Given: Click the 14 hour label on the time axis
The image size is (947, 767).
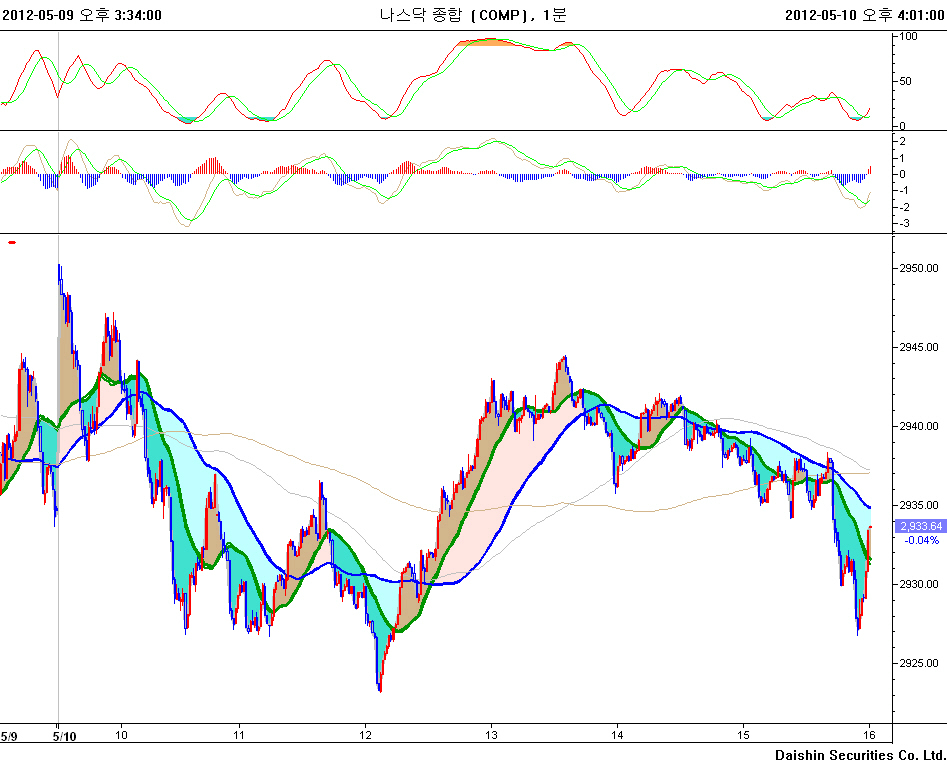Looking at the screenshot, I should point(618,736).
